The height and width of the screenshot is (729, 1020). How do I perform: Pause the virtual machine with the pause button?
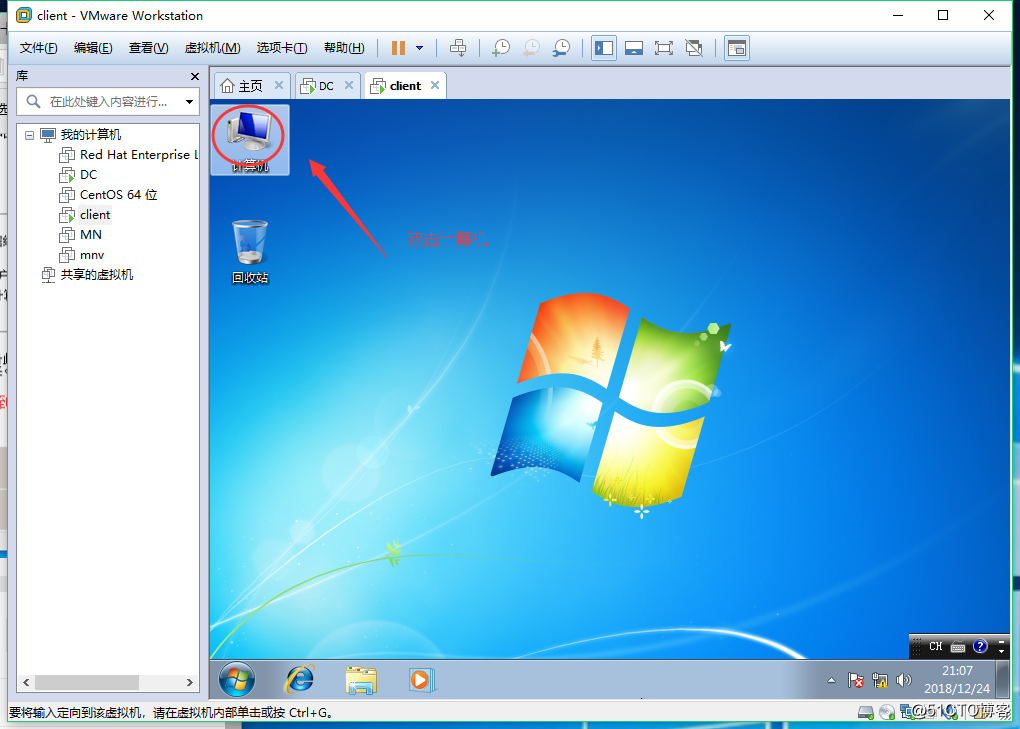pos(398,48)
